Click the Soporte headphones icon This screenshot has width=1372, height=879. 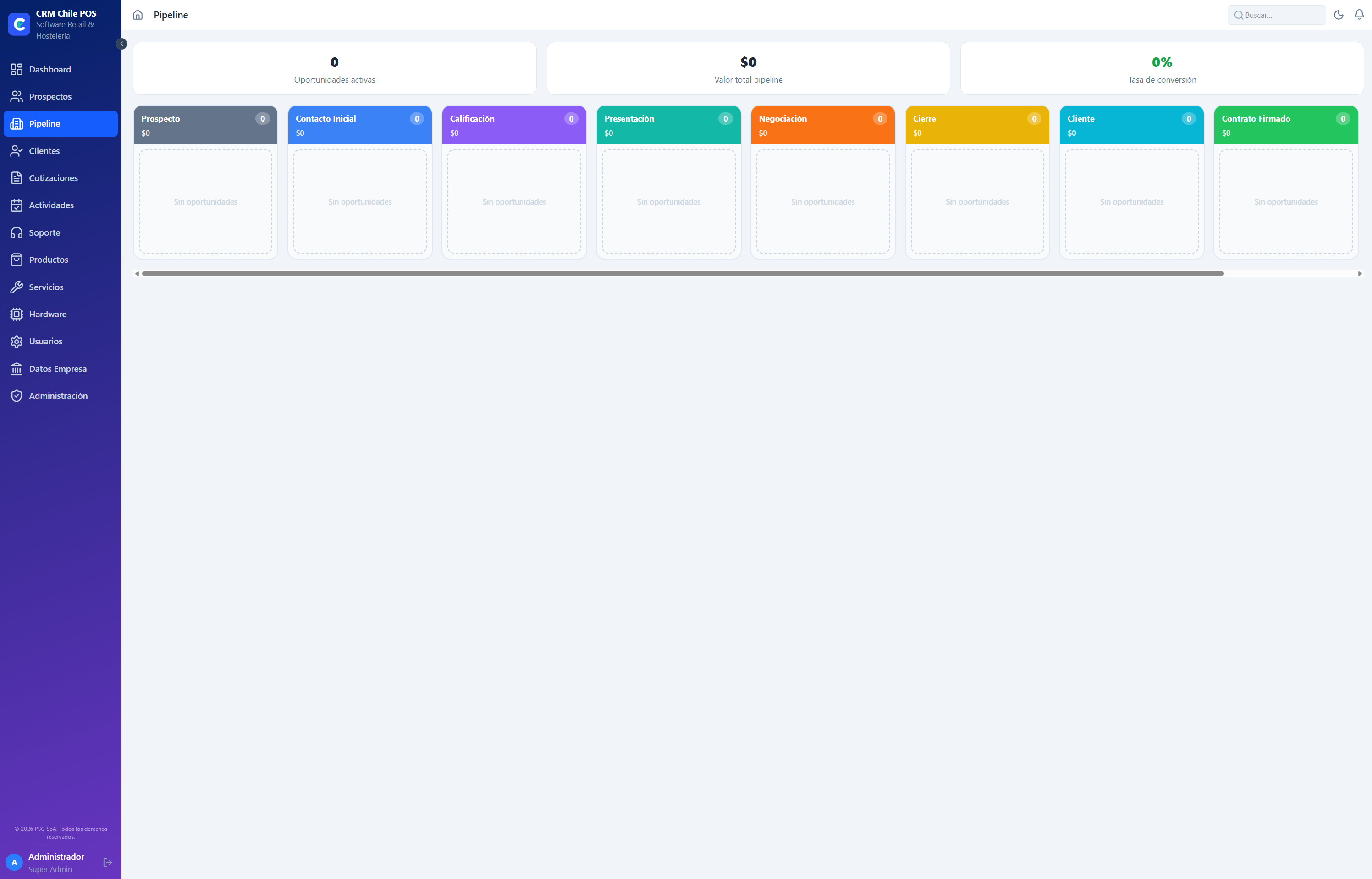[17, 232]
